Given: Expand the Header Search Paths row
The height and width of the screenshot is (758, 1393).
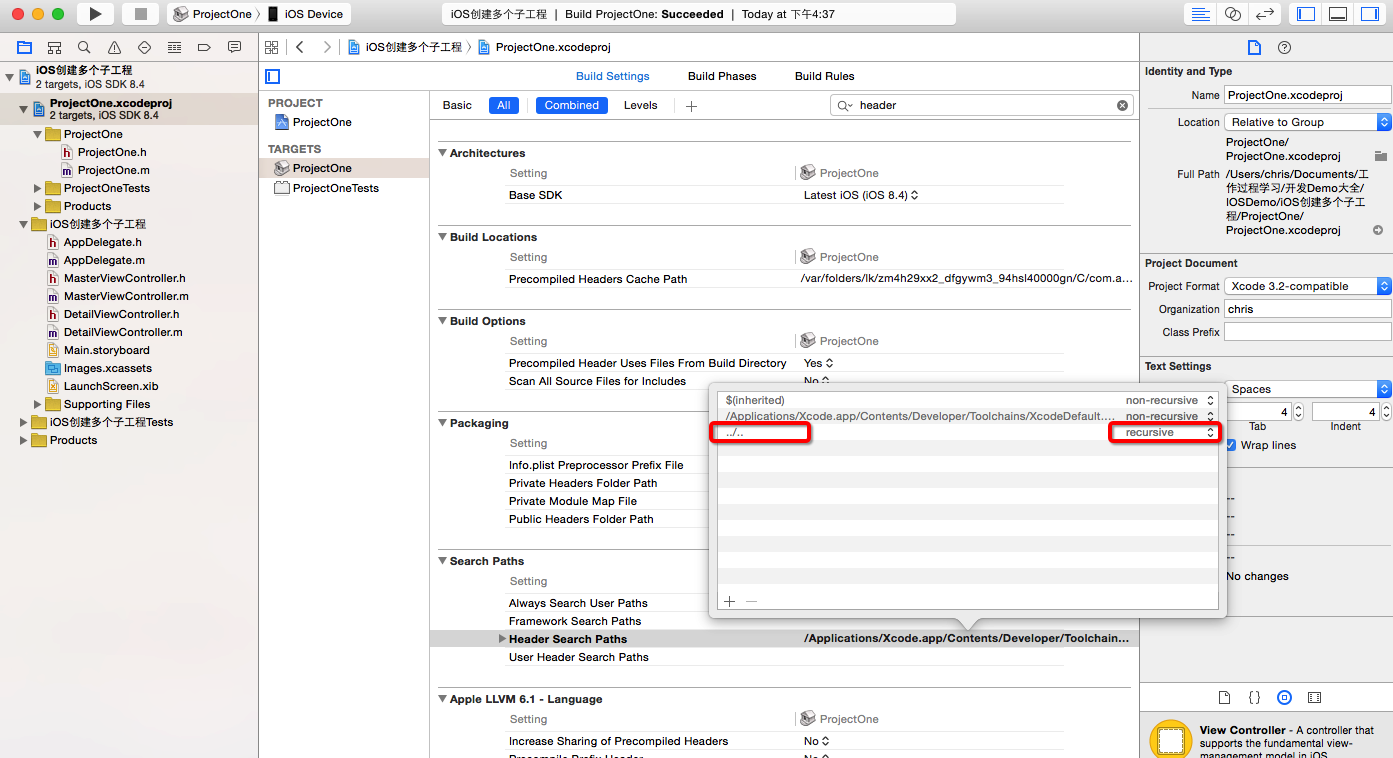Looking at the screenshot, I should point(502,639).
